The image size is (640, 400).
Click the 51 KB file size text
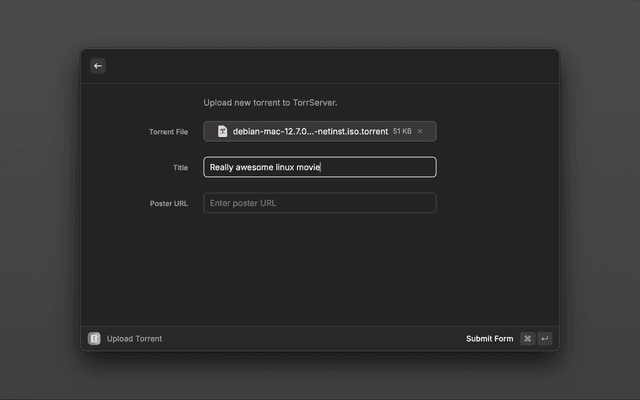[402, 131]
